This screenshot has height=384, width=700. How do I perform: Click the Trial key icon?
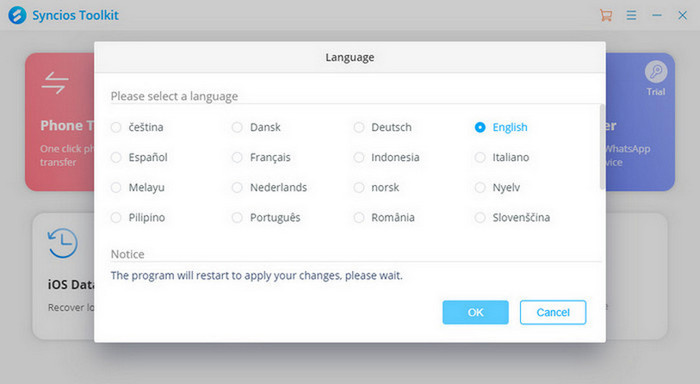[x=656, y=71]
